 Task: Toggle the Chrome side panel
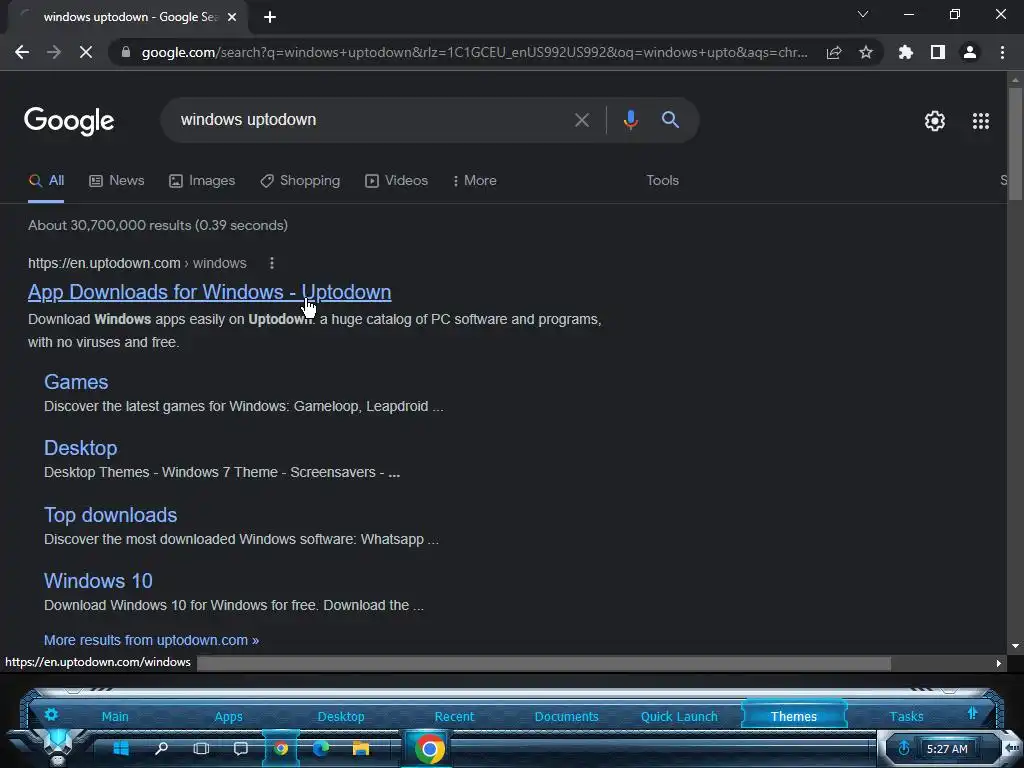[x=938, y=52]
